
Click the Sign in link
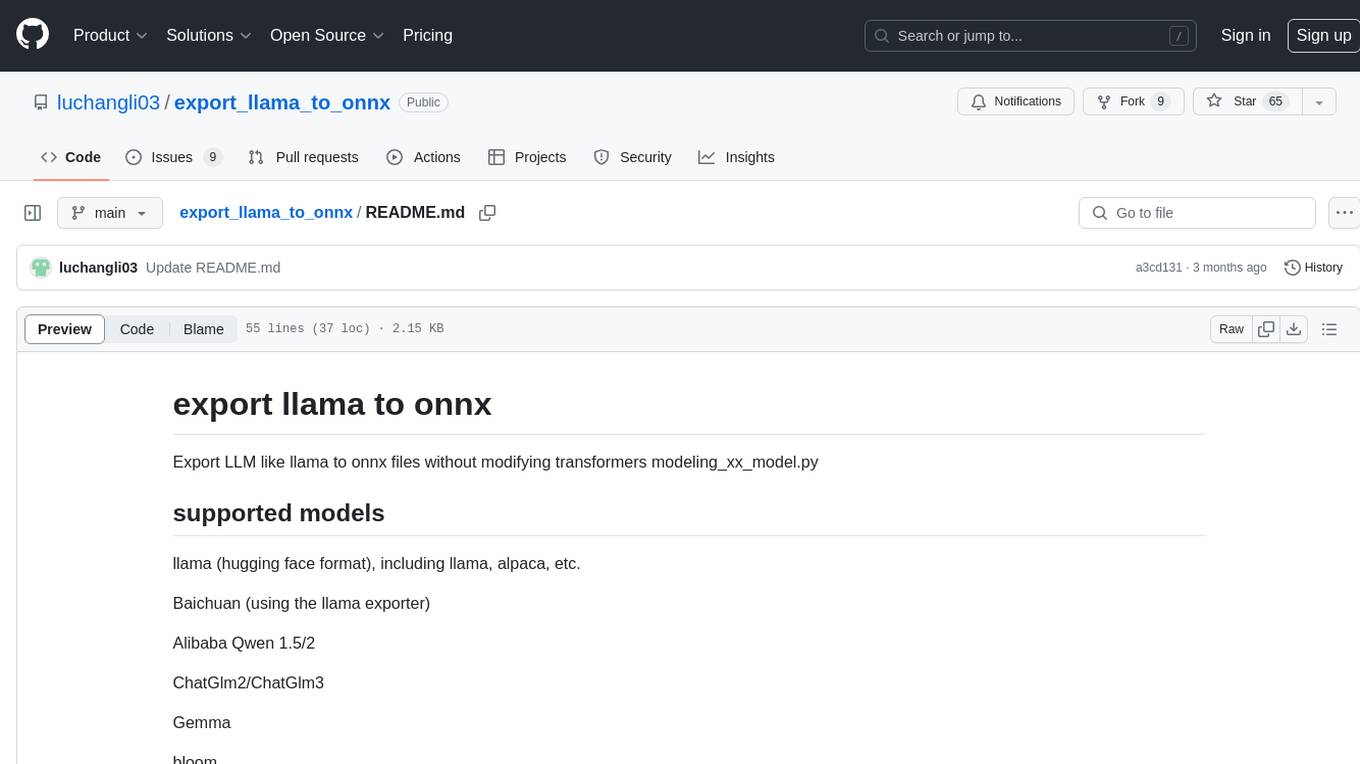click(x=1245, y=35)
